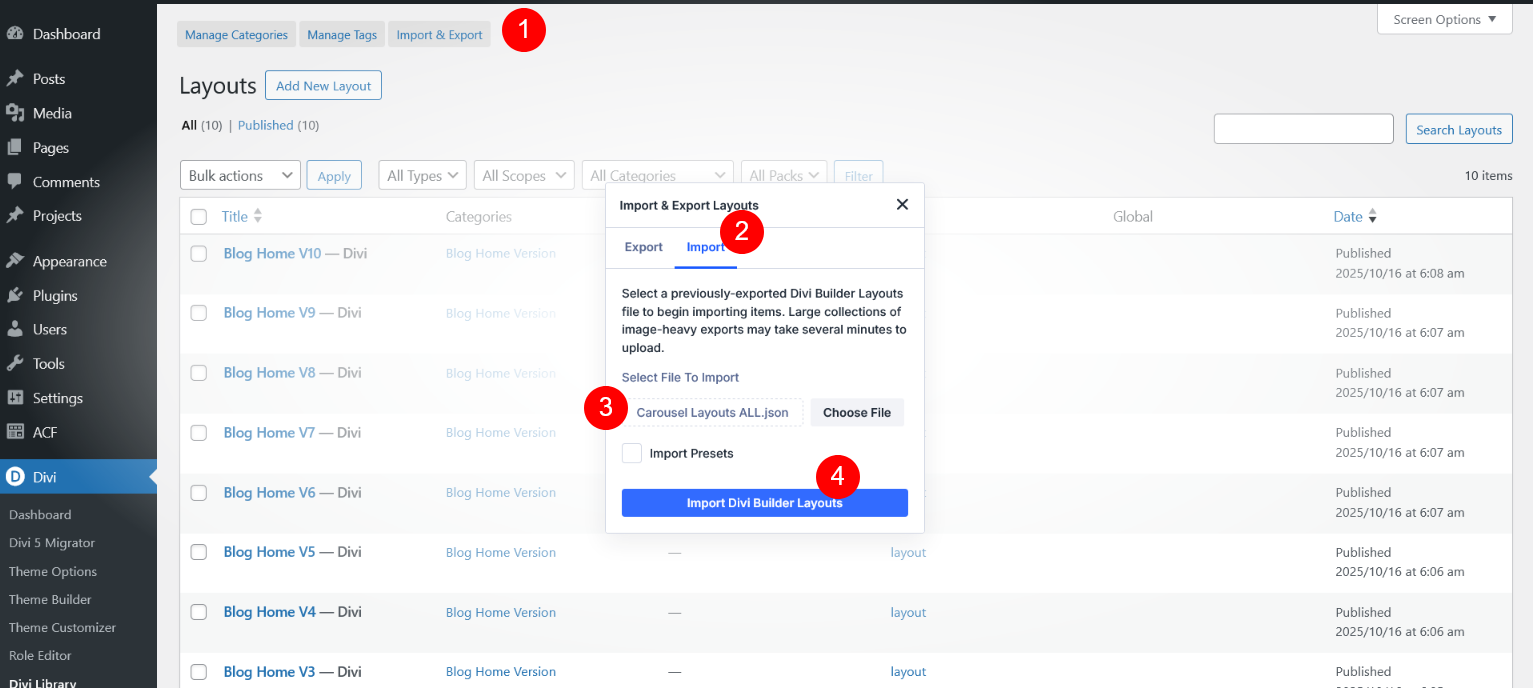Screen dimensions: 1533x688
Task: Click the Divi logo icon
Action: point(15,477)
